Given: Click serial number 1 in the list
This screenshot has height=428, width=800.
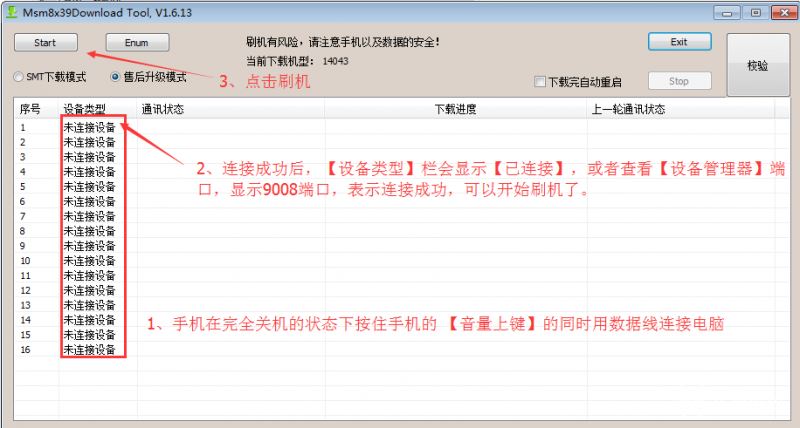Looking at the screenshot, I should coord(22,128).
